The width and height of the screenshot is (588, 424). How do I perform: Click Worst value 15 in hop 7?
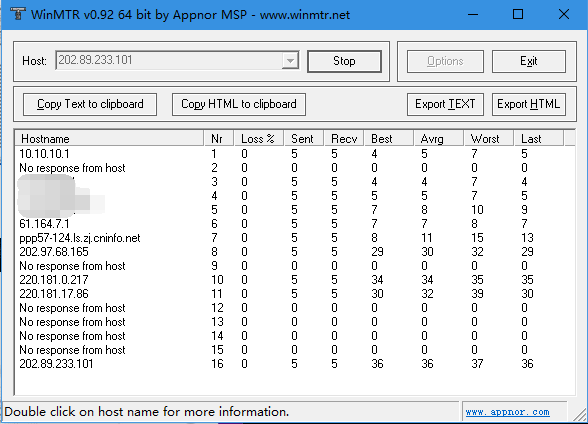click(x=477, y=238)
